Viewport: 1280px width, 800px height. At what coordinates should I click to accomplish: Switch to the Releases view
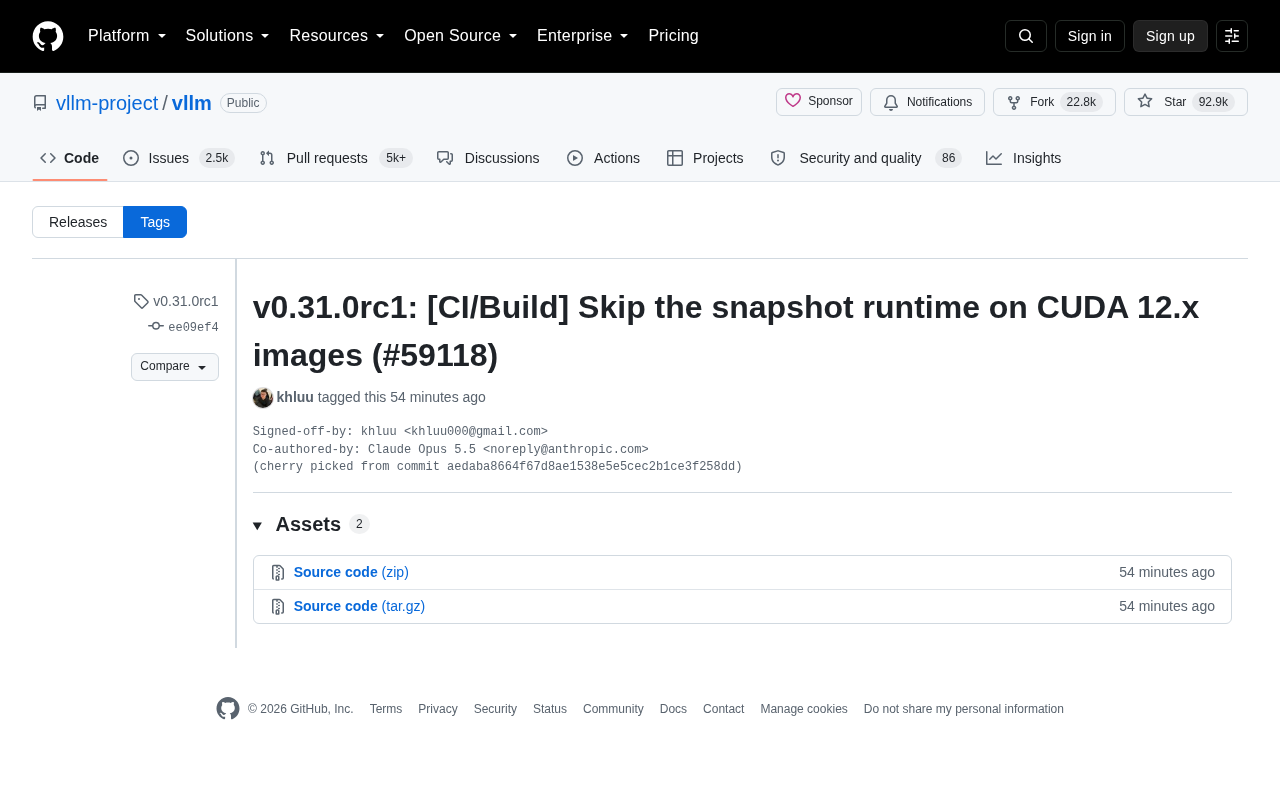[x=78, y=222]
